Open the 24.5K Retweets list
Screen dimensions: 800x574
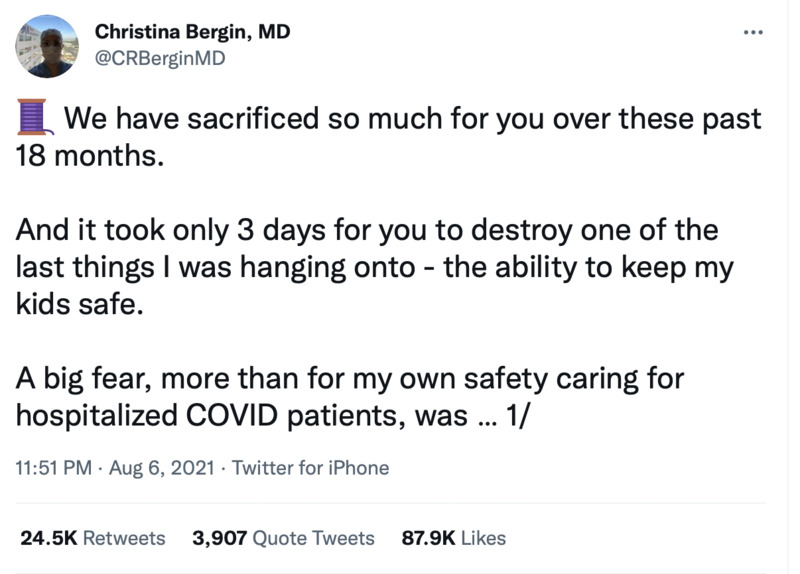93,538
